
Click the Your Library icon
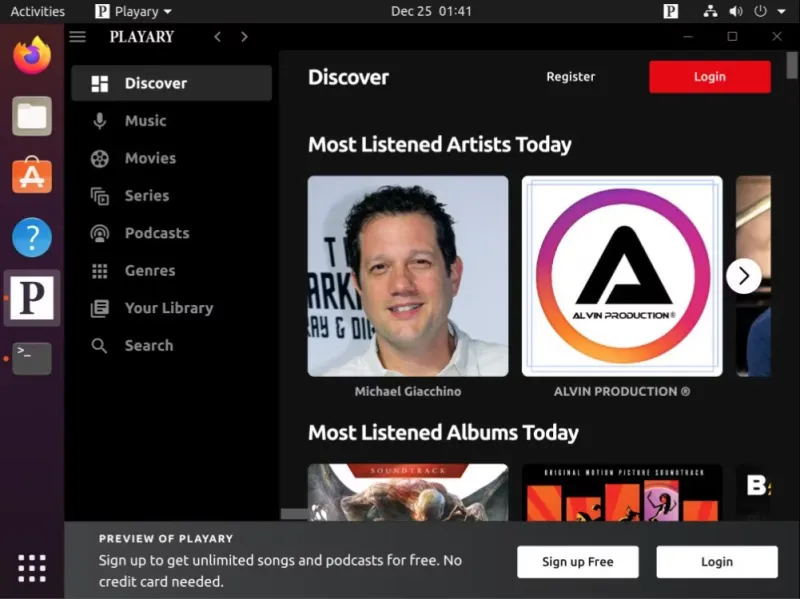pos(99,308)
